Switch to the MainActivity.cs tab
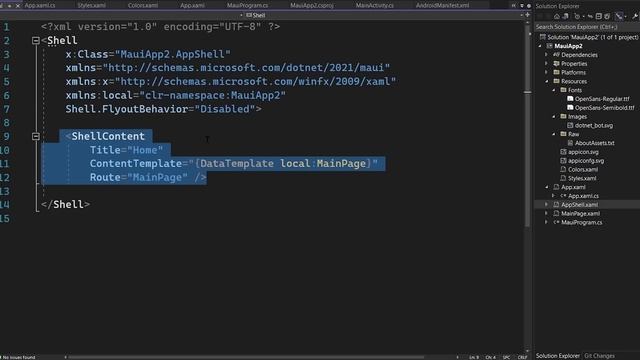This screenshot has height=360, width=640. pos(375,6)
